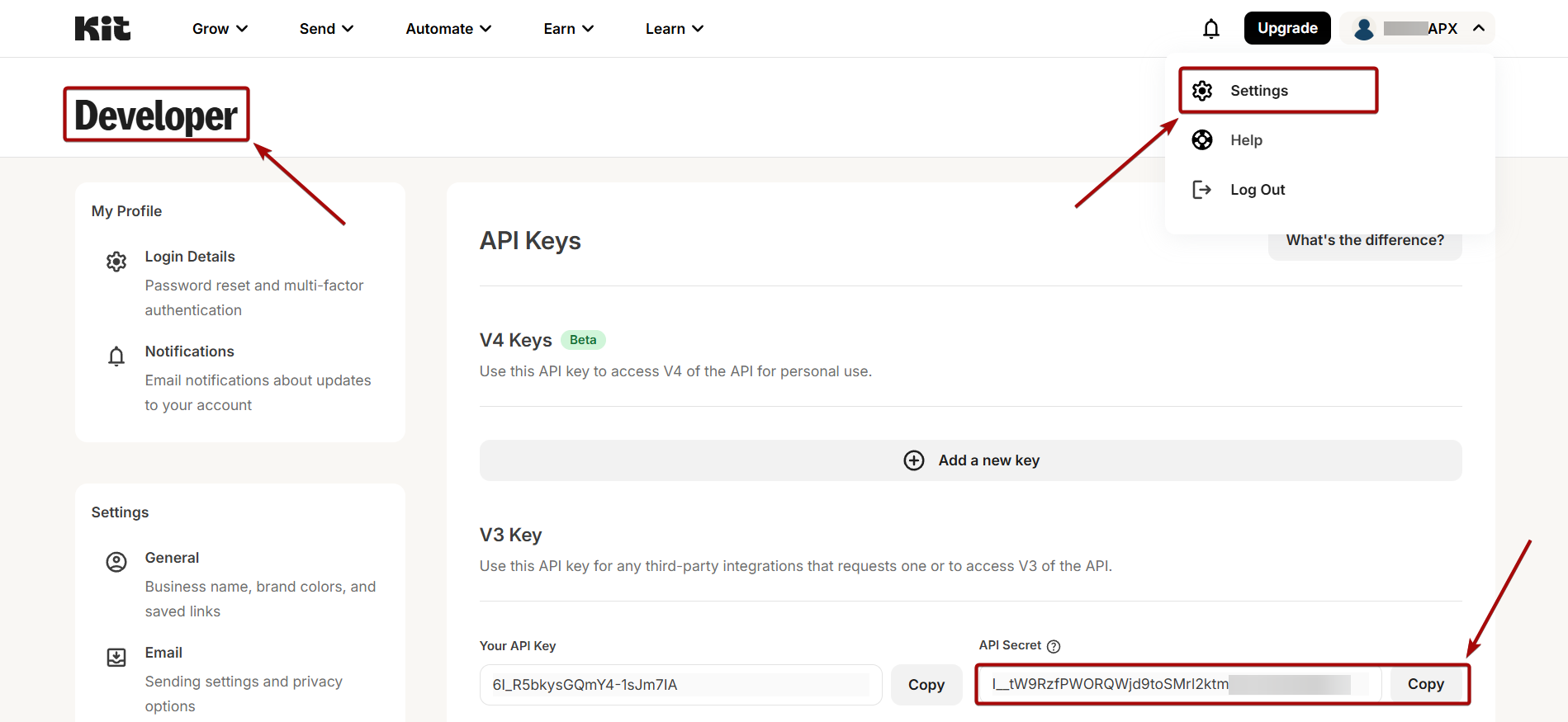The width and height of the screenshot is (1568, 722).
Task: Click the Developer page heading
Action: tap(156, 115)
